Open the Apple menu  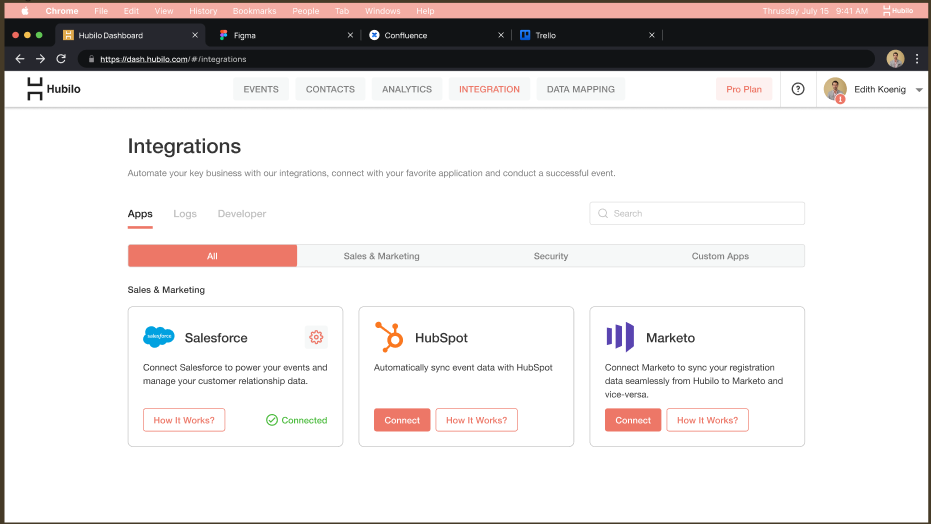point(25,11)
